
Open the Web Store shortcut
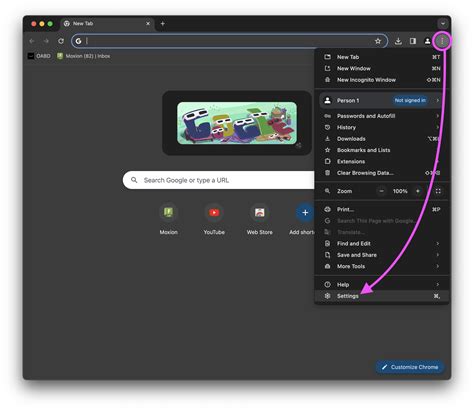point(259,219)
